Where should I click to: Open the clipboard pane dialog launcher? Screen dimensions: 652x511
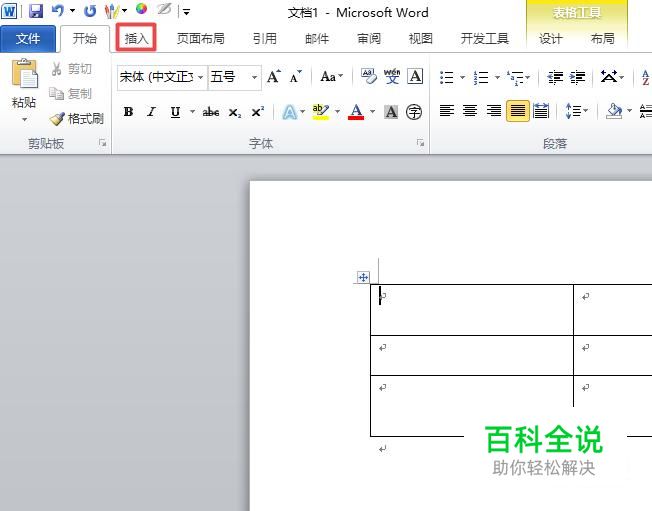pos(102,143)
